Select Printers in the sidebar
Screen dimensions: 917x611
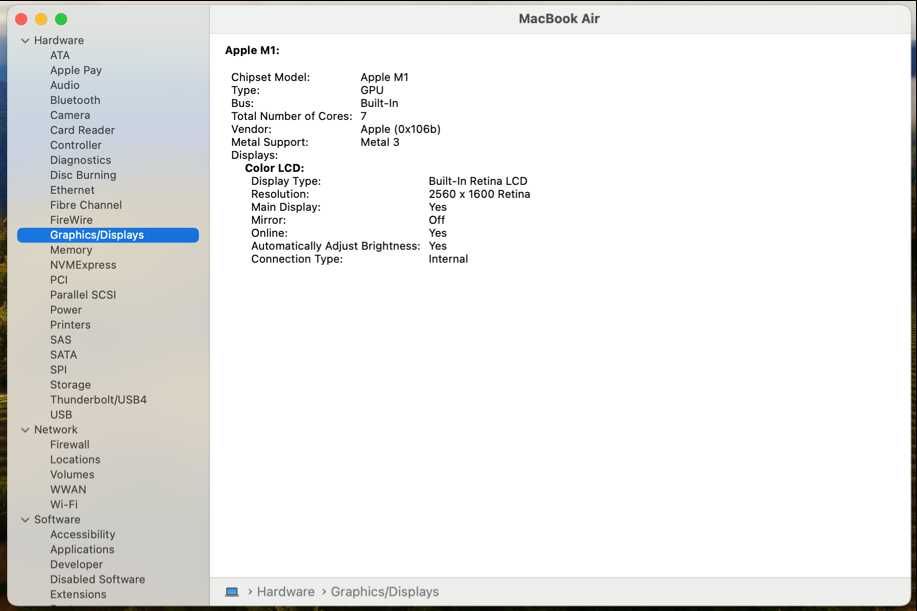click(x=70, y=325)
